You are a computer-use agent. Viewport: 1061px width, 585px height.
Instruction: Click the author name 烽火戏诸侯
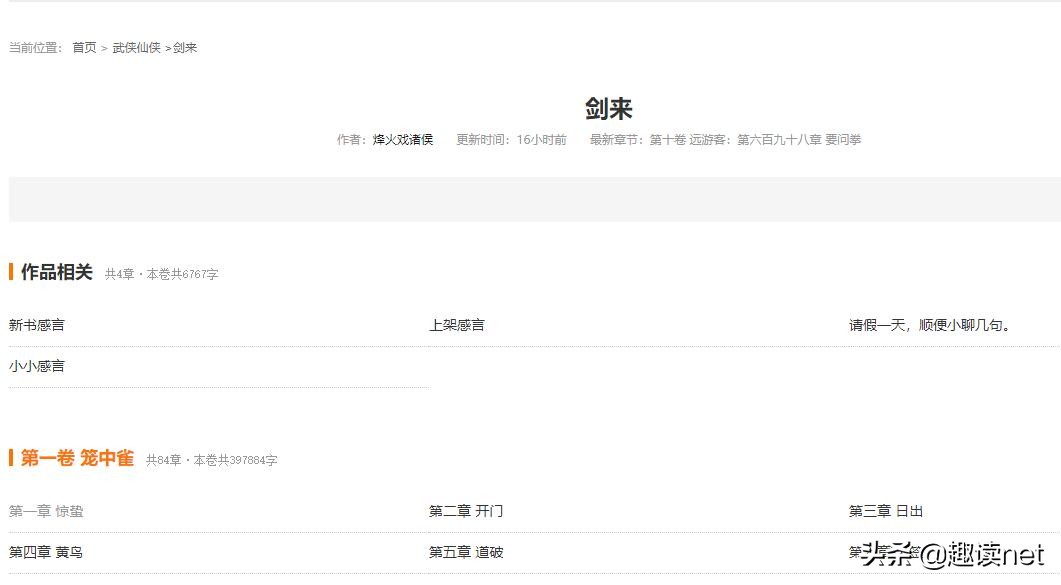click(x=403, y=139)
